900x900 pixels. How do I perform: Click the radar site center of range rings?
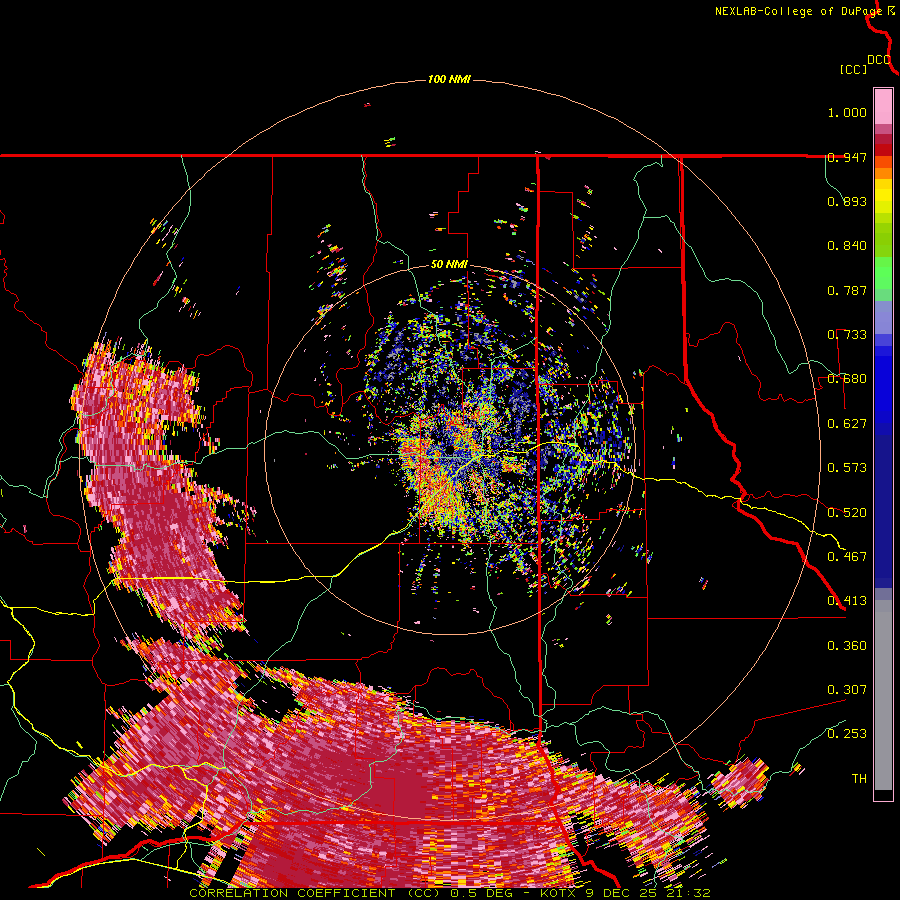(449, 451)
